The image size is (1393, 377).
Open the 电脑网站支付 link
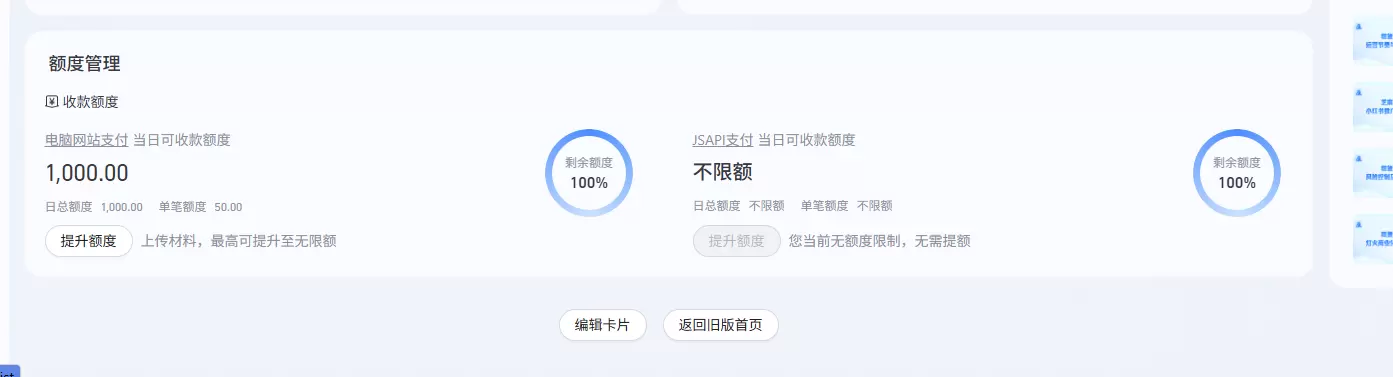tap(87, 140)
